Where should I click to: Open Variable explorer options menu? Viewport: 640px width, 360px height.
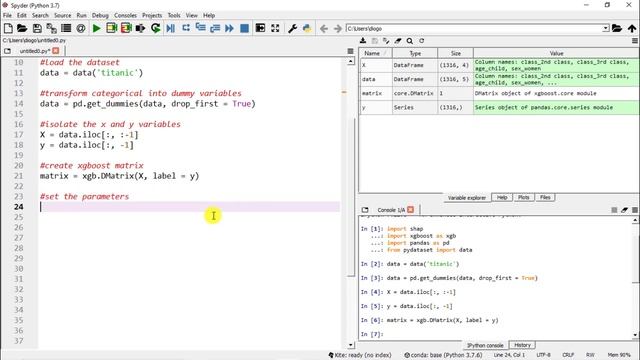(635, 41)
